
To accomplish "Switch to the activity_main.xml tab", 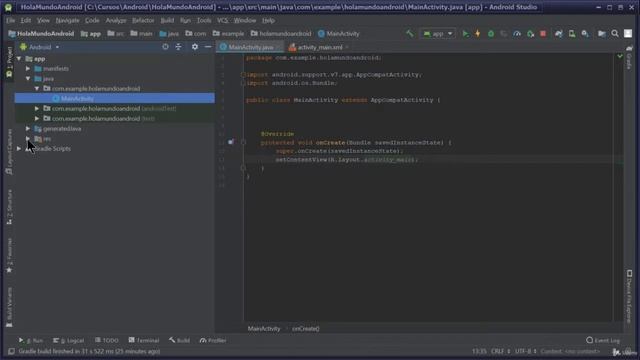I will (319, 47).
